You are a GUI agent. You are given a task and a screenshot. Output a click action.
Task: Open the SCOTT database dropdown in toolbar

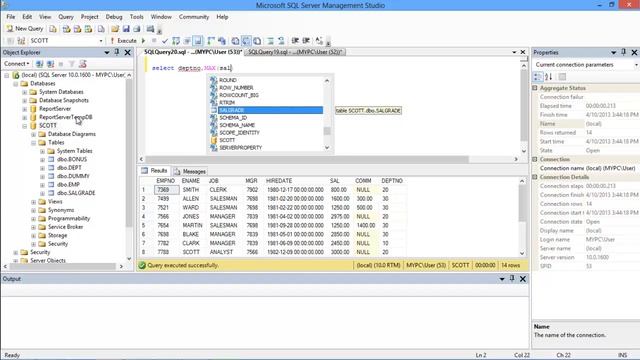tap(101, 41)
